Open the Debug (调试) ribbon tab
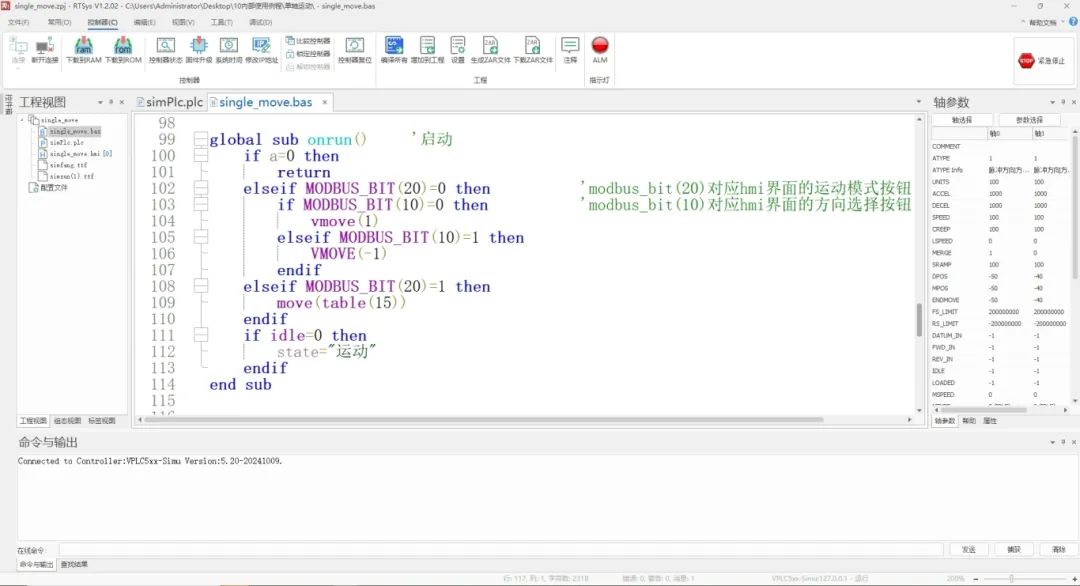Image resolution: width=1080 pixels, height=586 pixels. [x=260, y=22]
